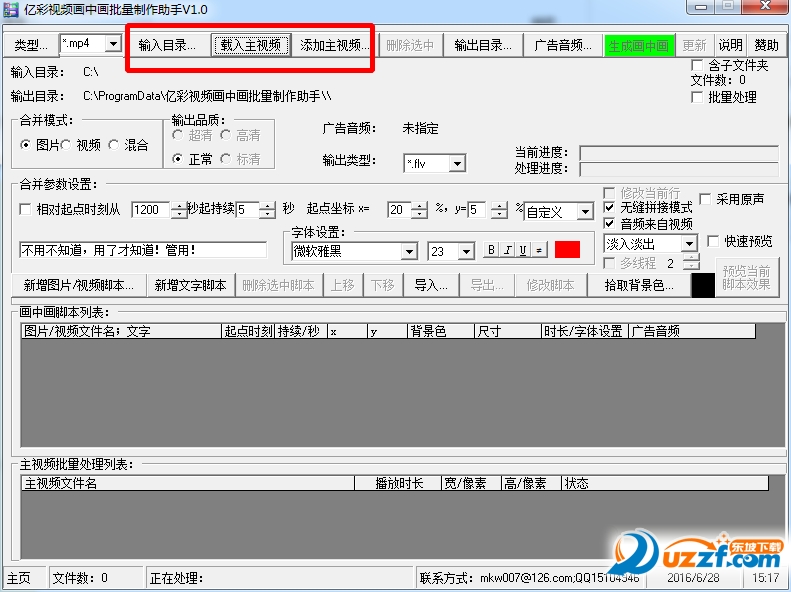
Task: Click 输入目录 to choose input folder
Action: tap(166, 45)
